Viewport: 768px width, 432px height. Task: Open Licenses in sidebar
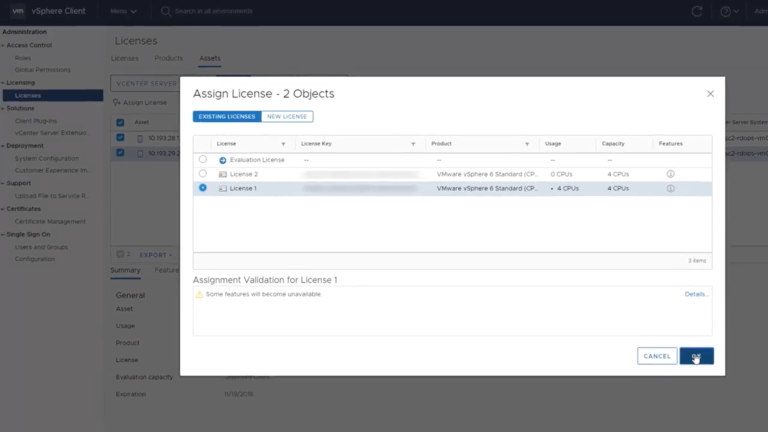click(x=53, y=96)
